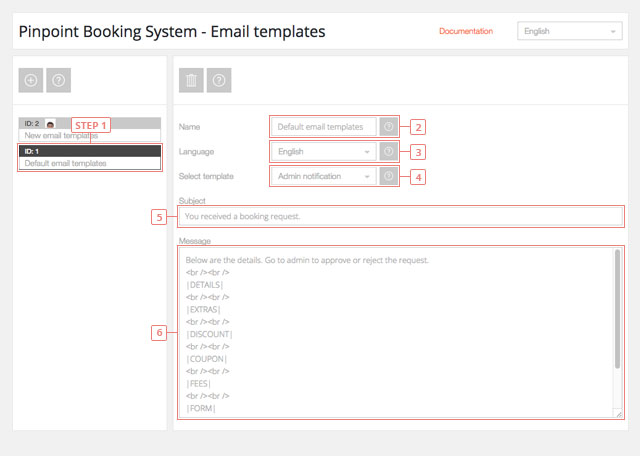Click the add new email template plus icon
This screenshot has width=640, height=456.
tap(31, 80)
